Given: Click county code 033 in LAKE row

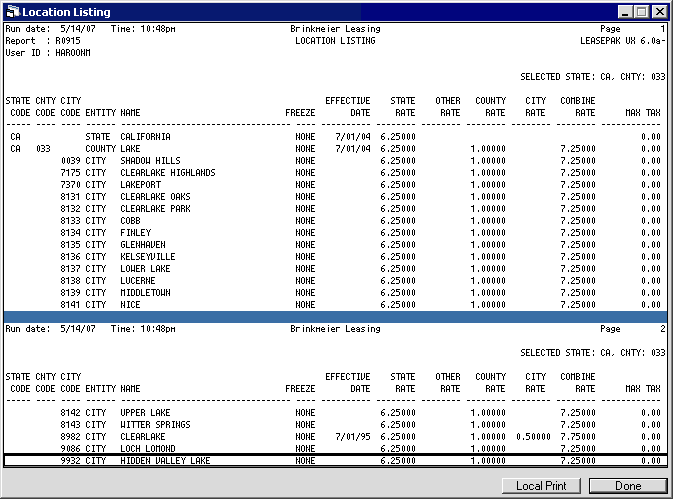Looking at the screenshot, I should pos(43,148).
